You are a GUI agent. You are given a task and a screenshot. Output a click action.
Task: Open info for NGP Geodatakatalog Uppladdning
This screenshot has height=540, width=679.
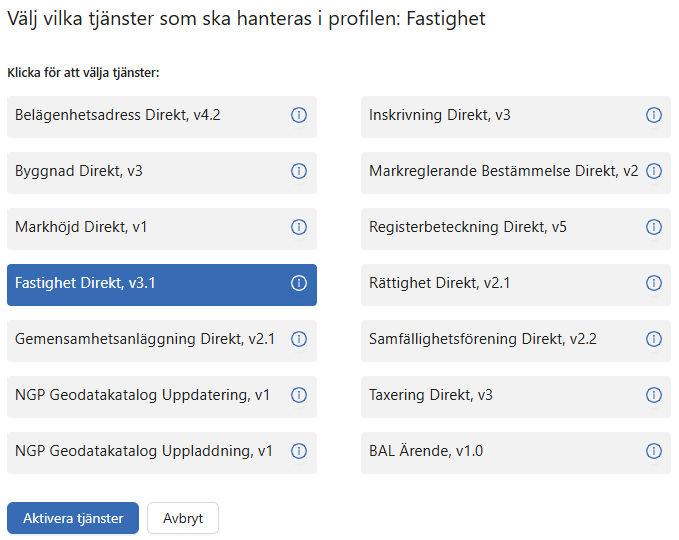pos(298,452)
